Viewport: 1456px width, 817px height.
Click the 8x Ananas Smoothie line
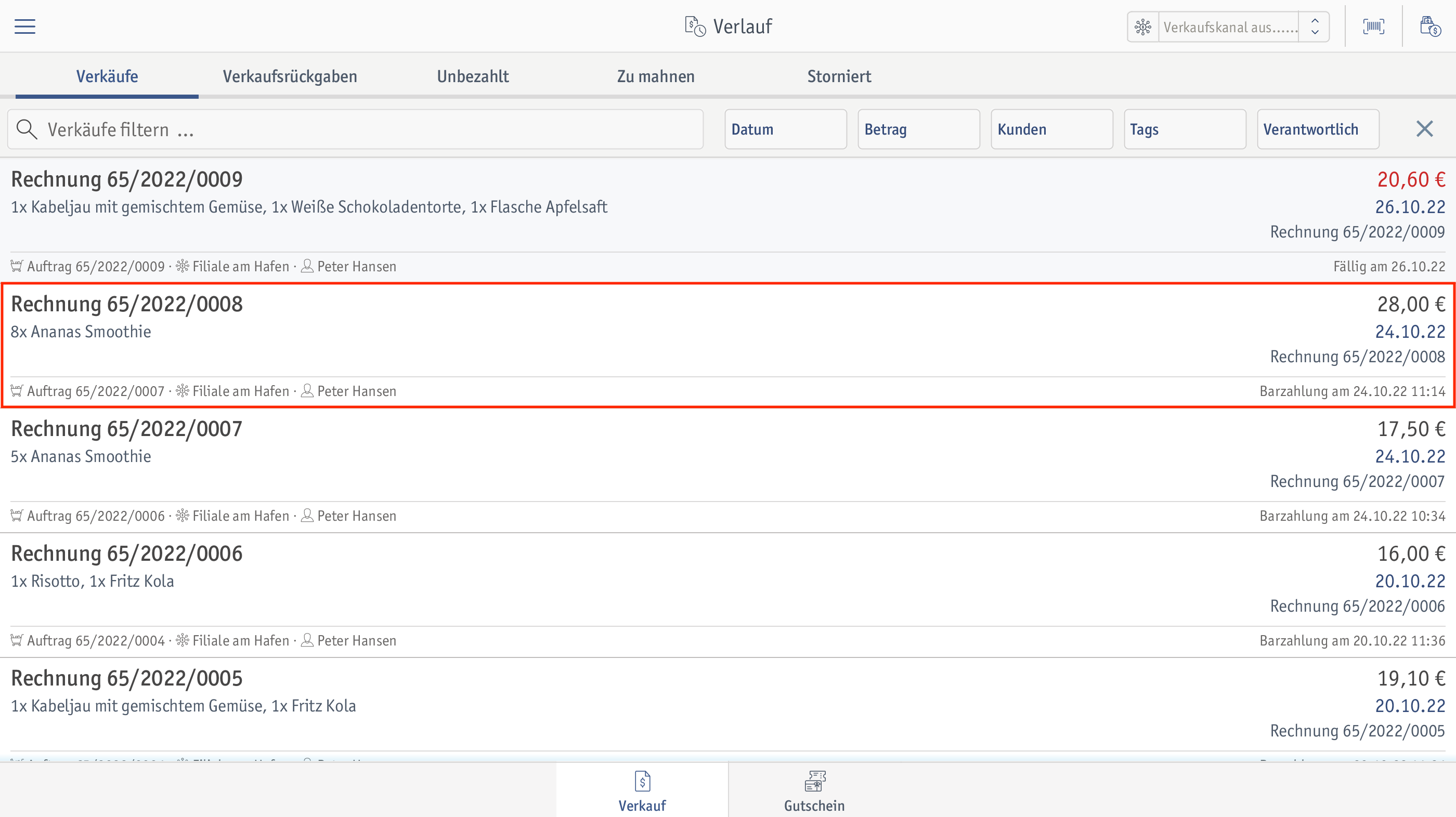coord(81,332)
